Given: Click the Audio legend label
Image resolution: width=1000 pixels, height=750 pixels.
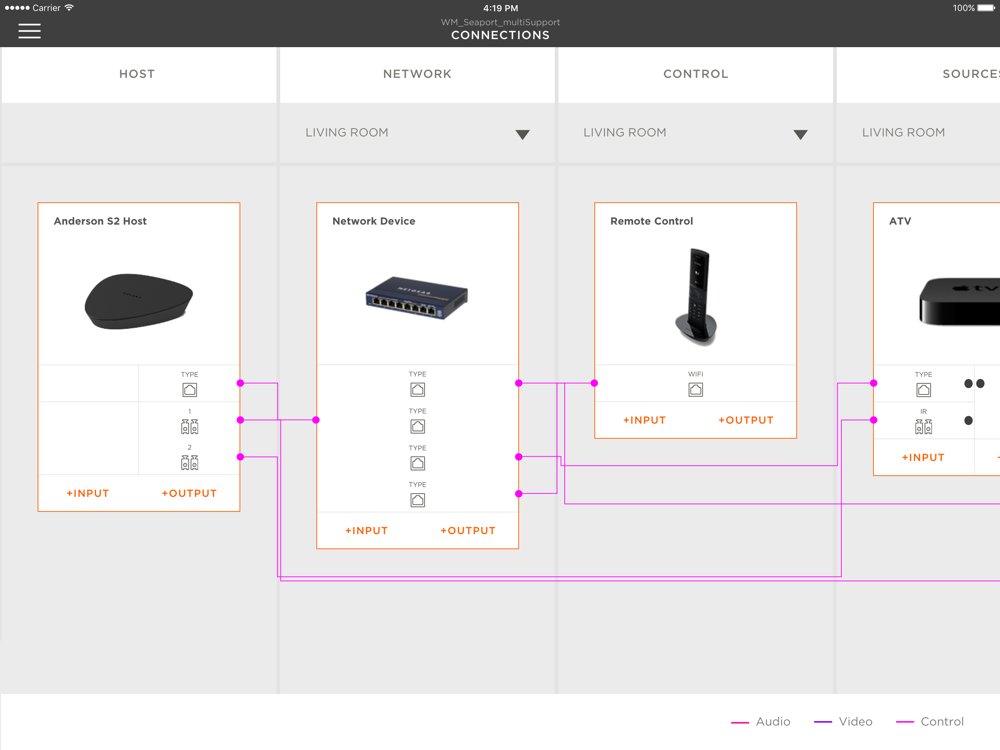Looking at the screenshot, I should (773, 721).
